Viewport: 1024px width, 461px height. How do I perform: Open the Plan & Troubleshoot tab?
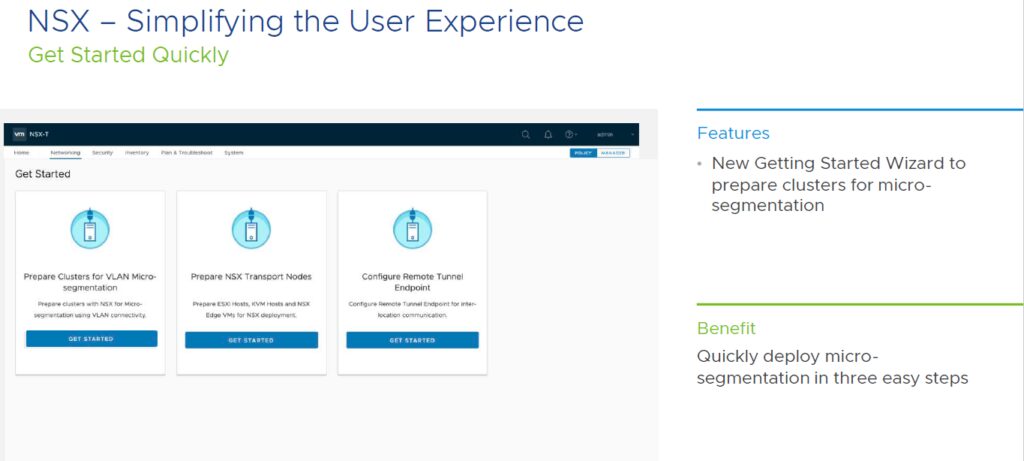pyautogui.click(x=187, y=153)
